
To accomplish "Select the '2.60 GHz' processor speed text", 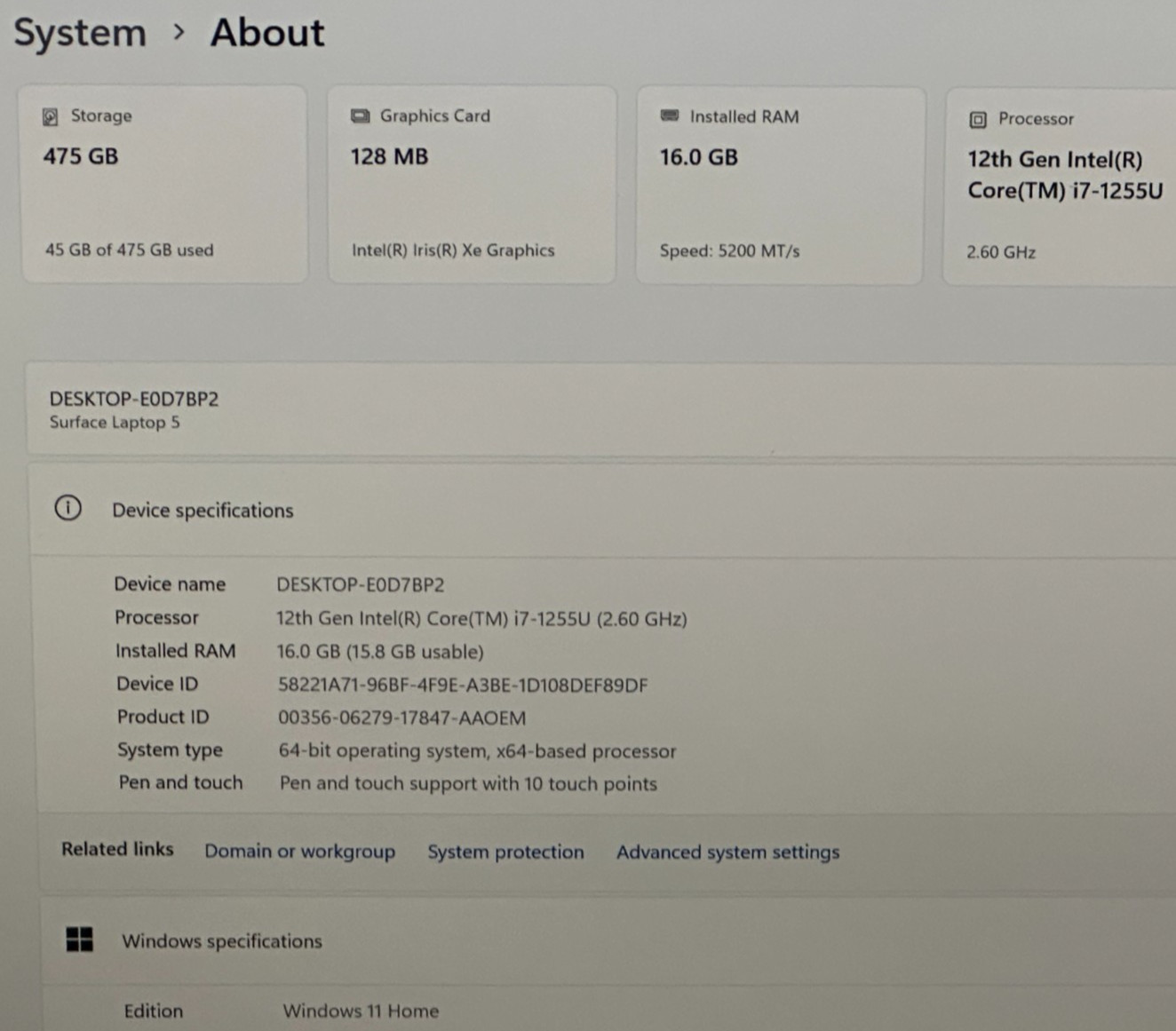I will [1001, 252].
